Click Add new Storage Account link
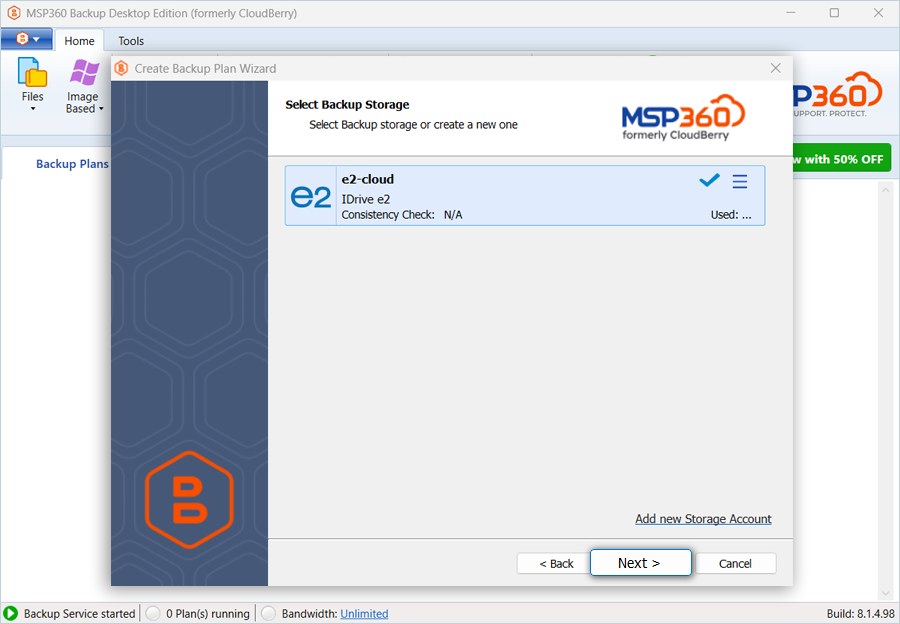Image resolution: width=900 pixels, height=624 pixels. 703,519
